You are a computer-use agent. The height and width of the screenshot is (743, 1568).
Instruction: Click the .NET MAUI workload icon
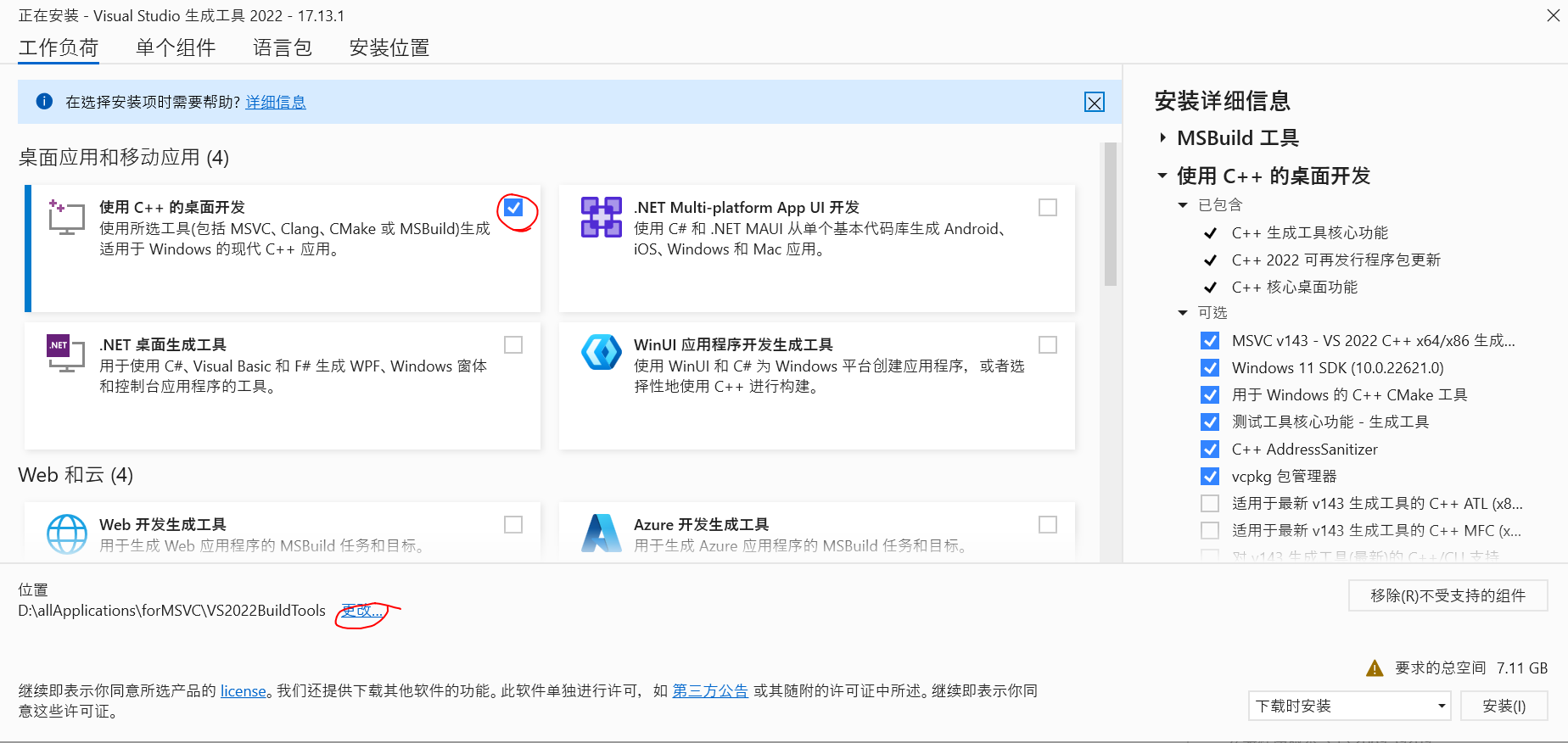tap(602, 217)
